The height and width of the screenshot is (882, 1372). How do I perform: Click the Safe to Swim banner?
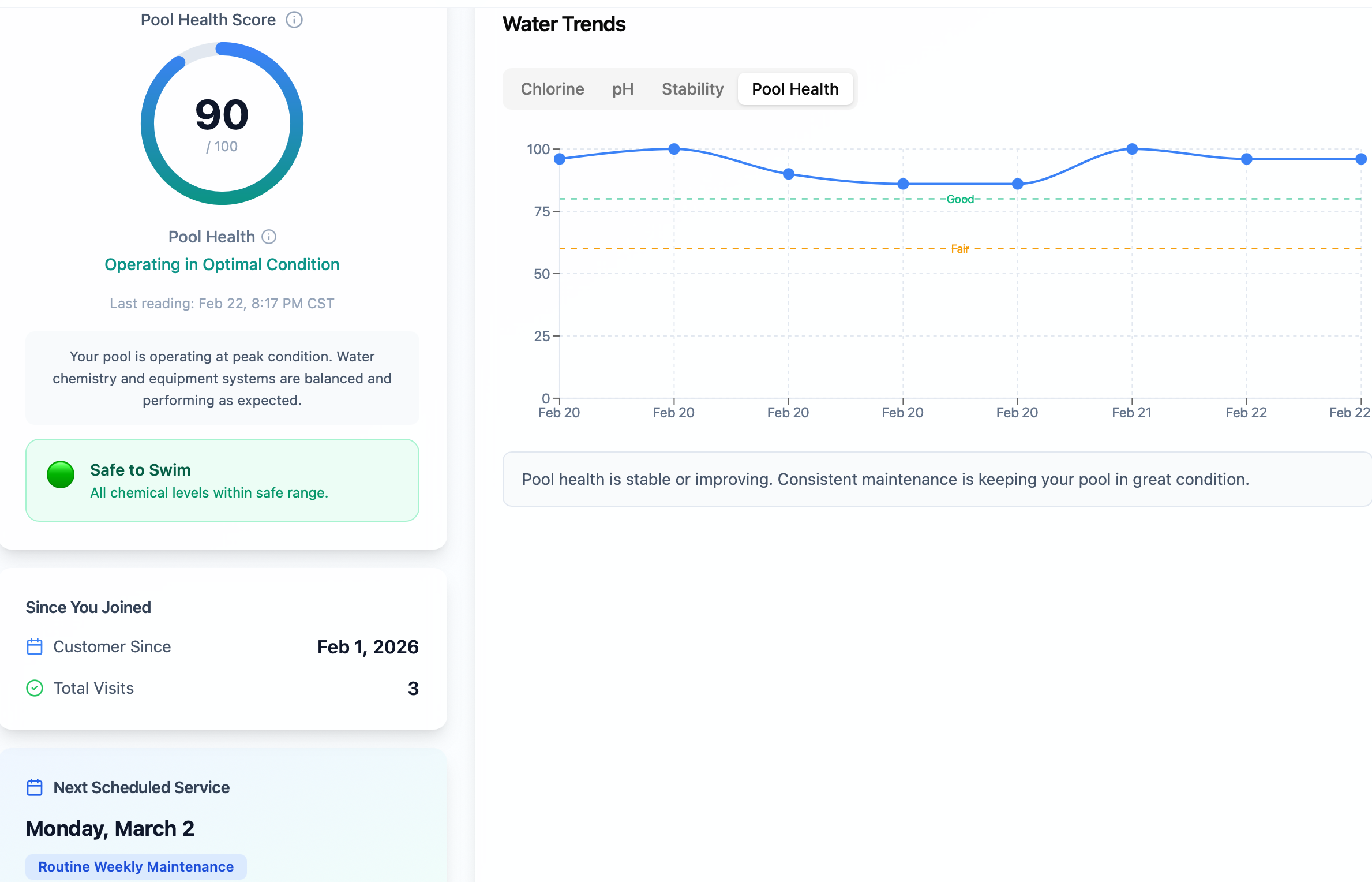click(x=222, y=480)
